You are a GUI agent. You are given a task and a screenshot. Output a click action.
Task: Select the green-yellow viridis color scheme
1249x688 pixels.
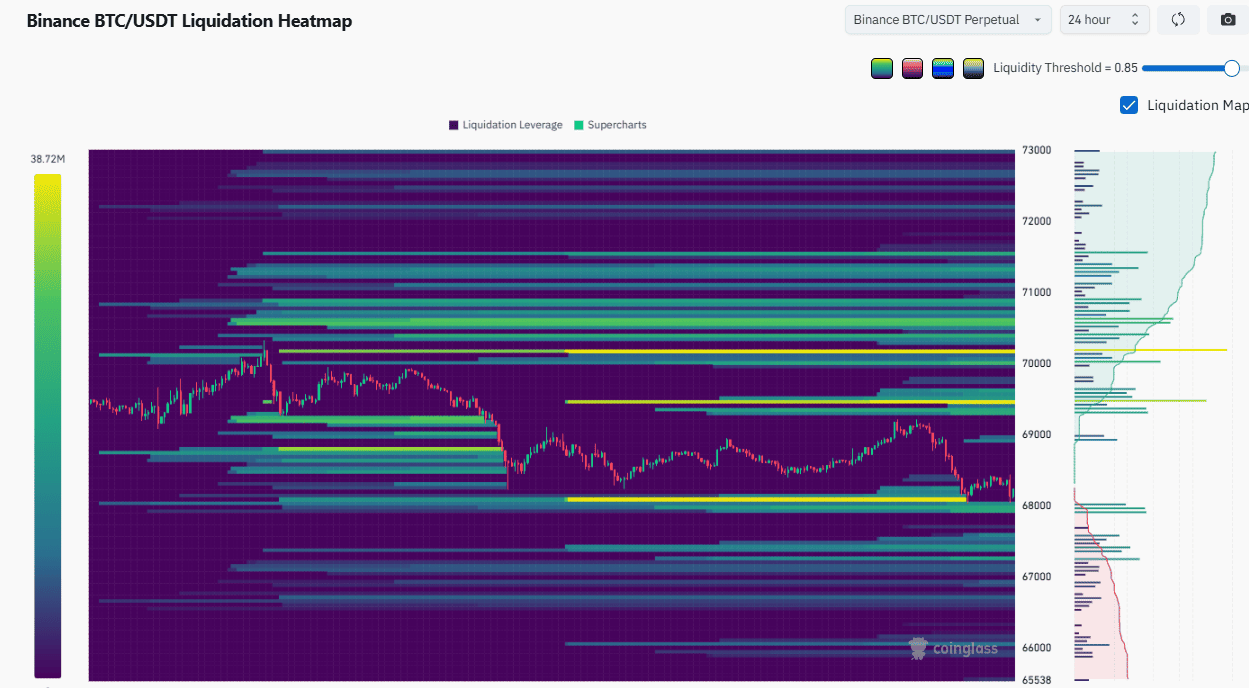coord(881,69)
